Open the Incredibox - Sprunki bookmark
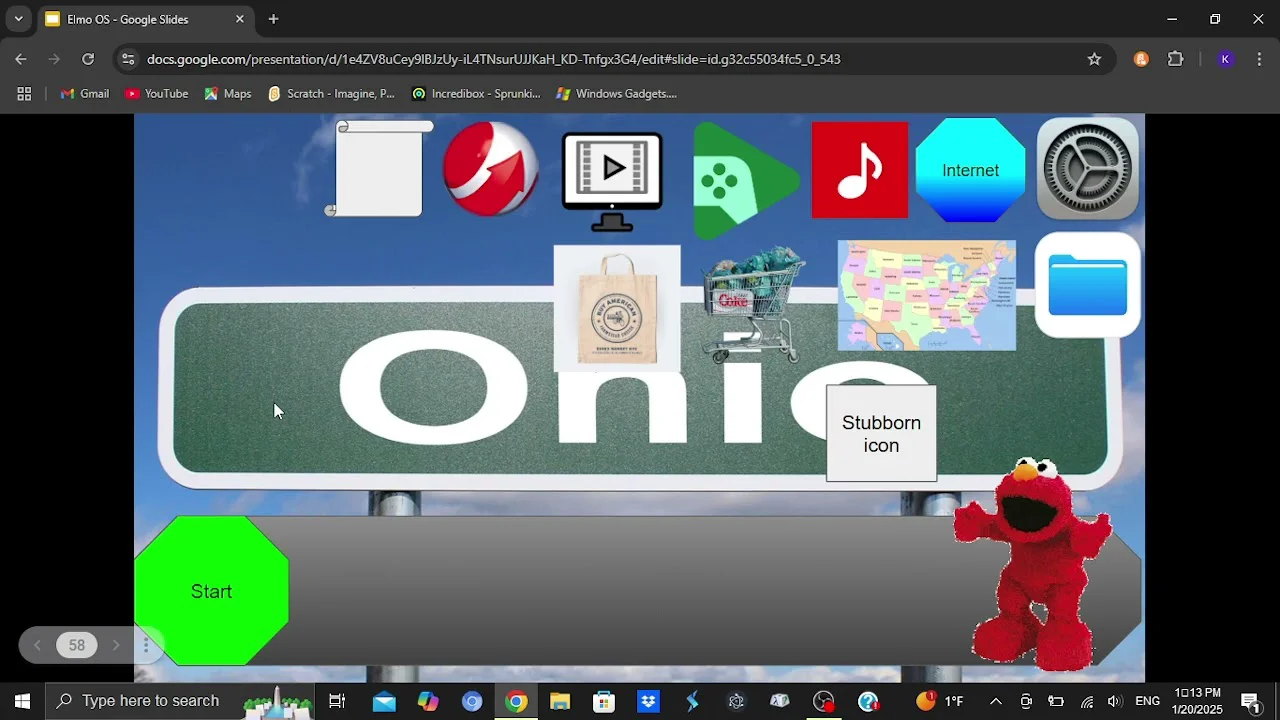The height and width of the screenshot is (720, 1280). pyautogui.click(x=476, y=94)
